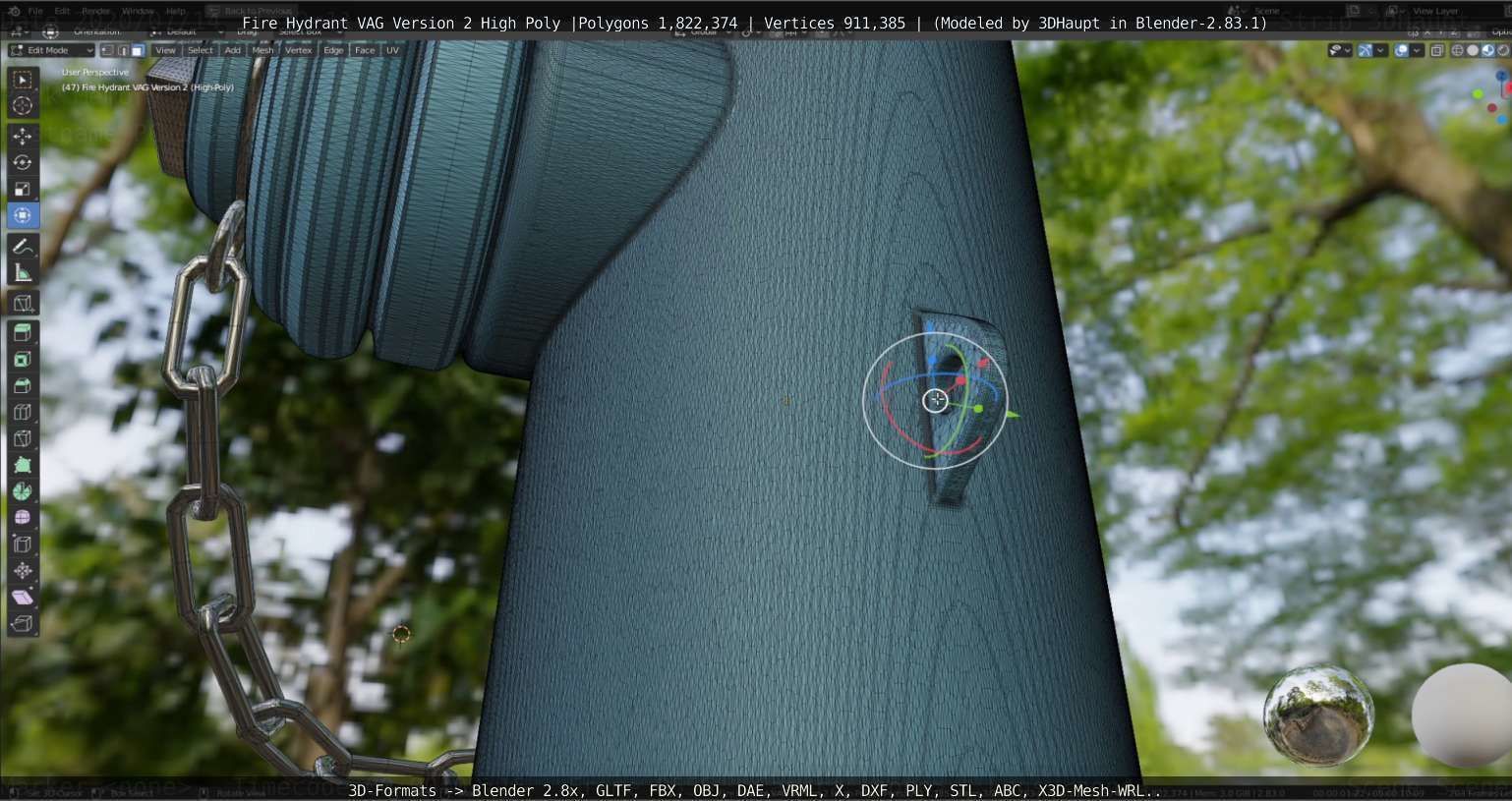1512x801 pixels.
Task: Open the Face menu
Action: click(365, 50)
